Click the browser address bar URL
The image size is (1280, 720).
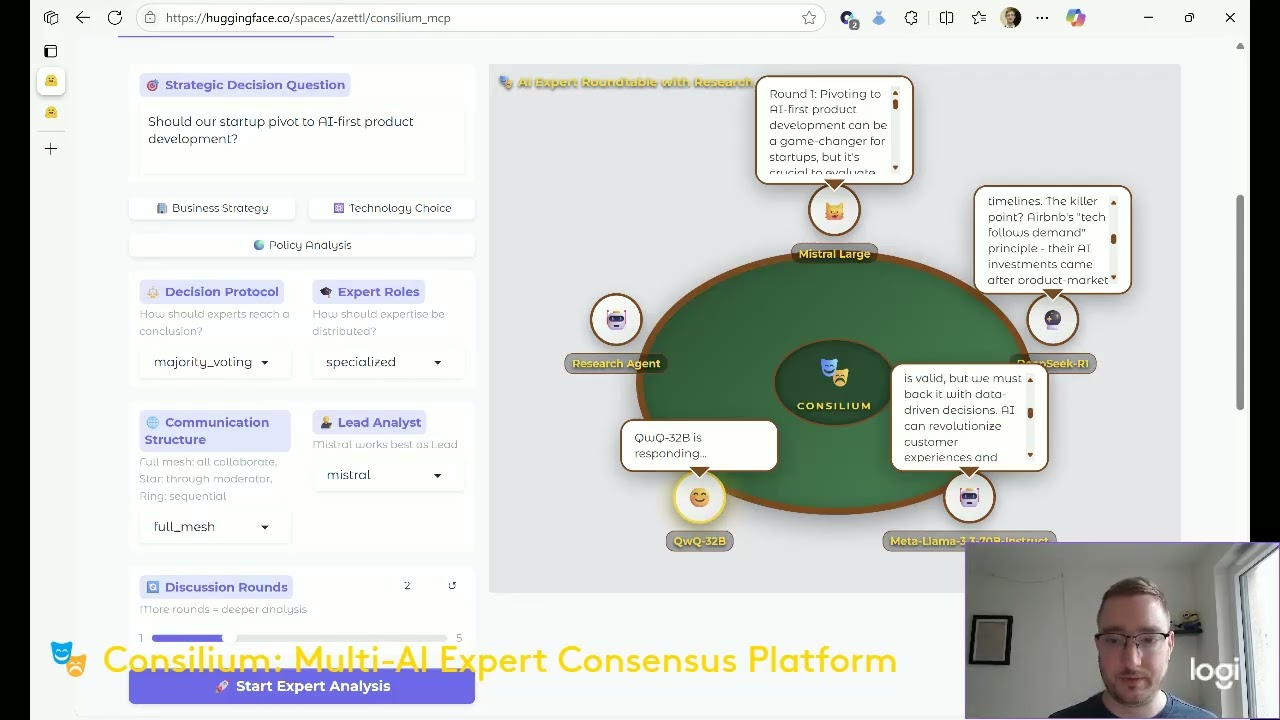[x=308, y=17]
